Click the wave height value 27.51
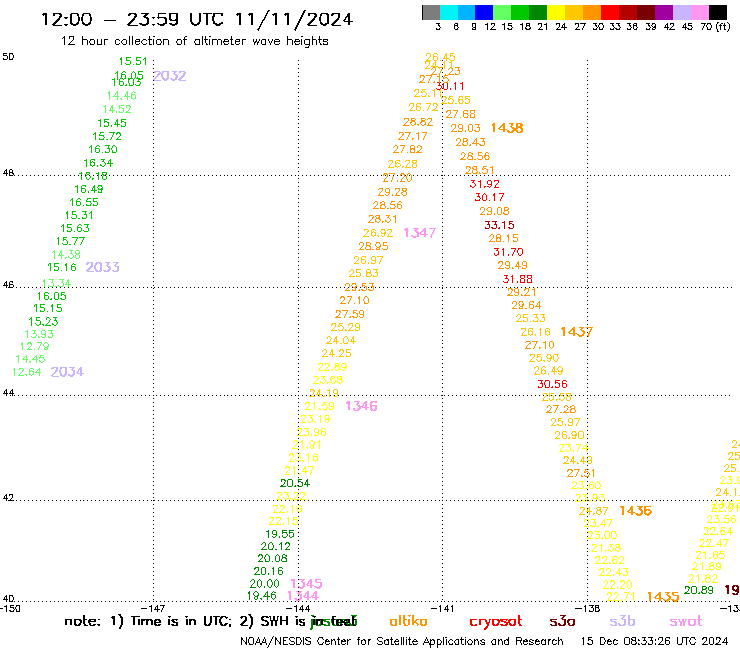The width and height of the screenshot is (740, 650). [x=581, y=473]
